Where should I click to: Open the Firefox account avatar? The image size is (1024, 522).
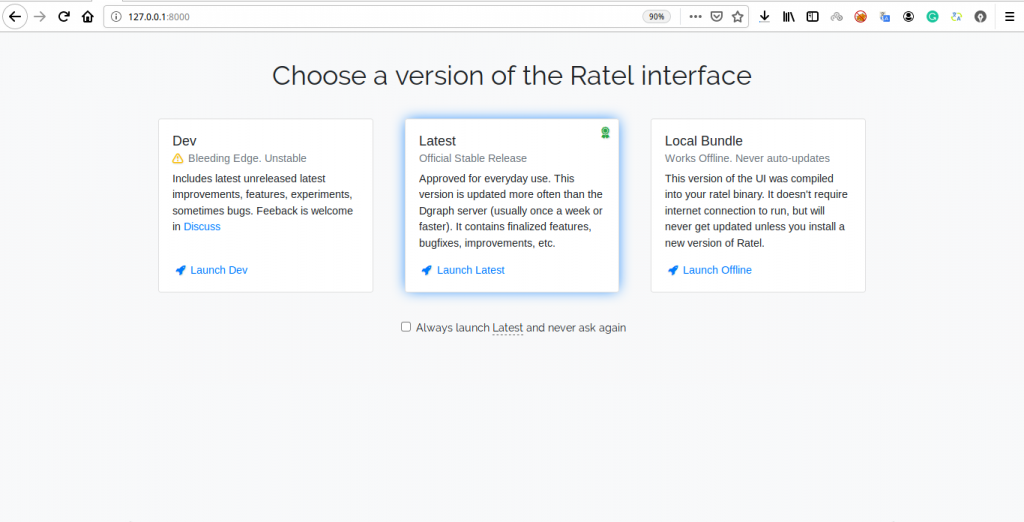click(908, 17)
